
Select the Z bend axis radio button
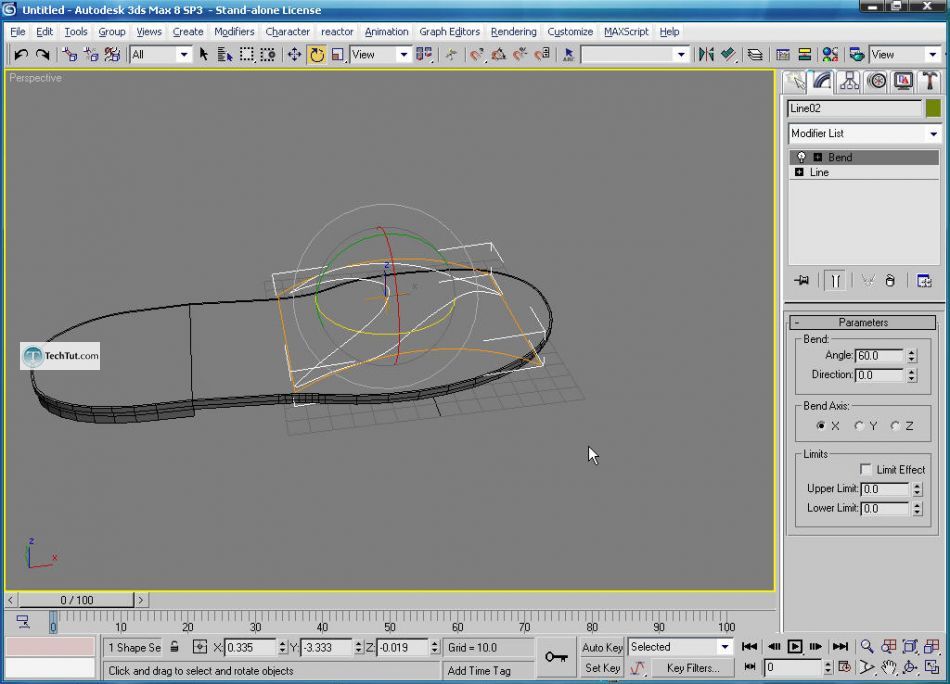895,426
